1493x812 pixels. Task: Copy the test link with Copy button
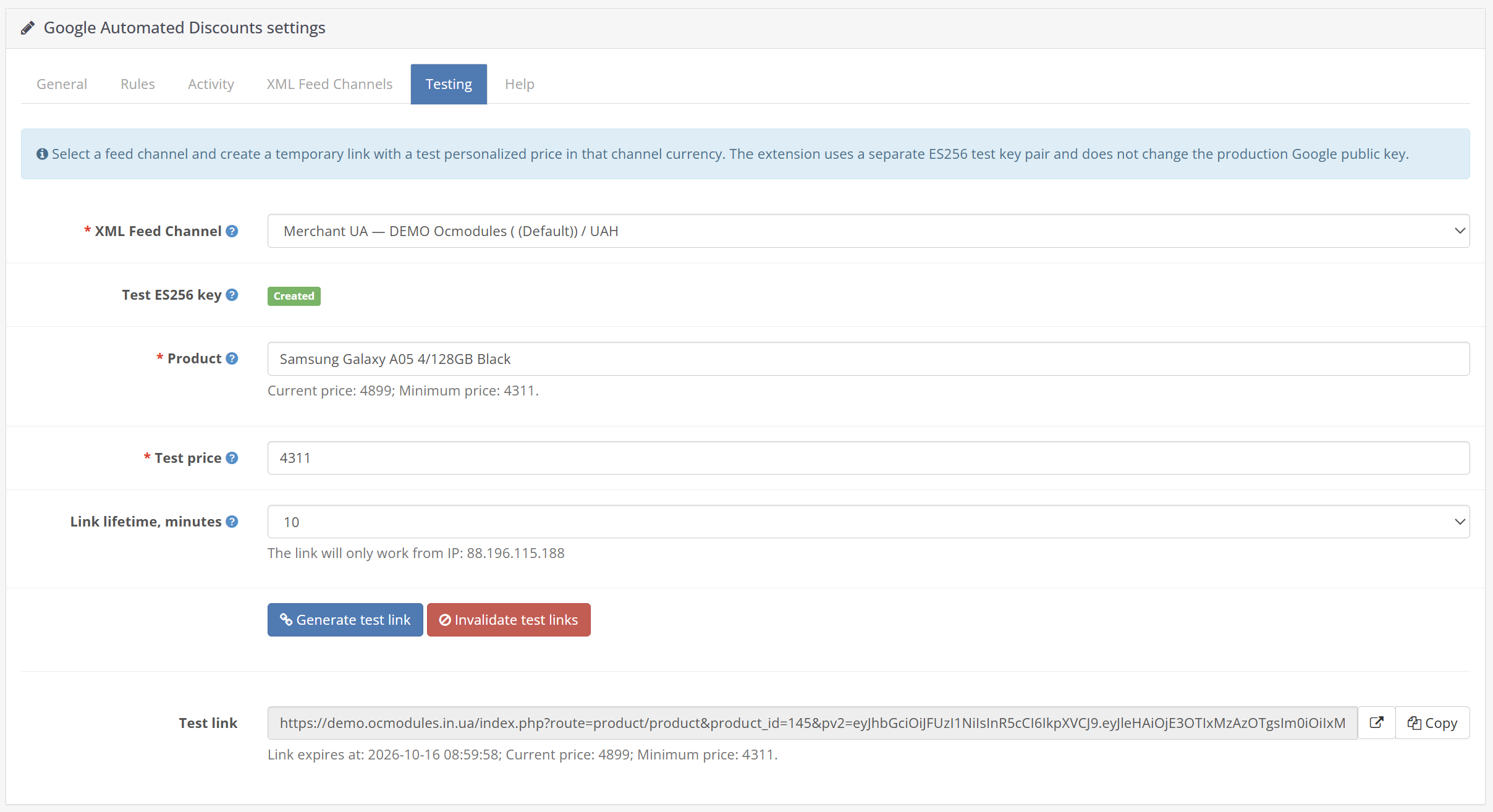[1432, 722]
